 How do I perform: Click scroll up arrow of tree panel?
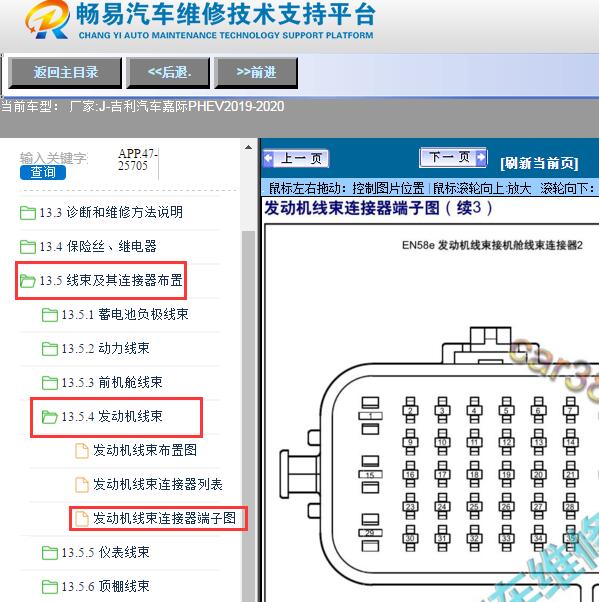[248, 147]
